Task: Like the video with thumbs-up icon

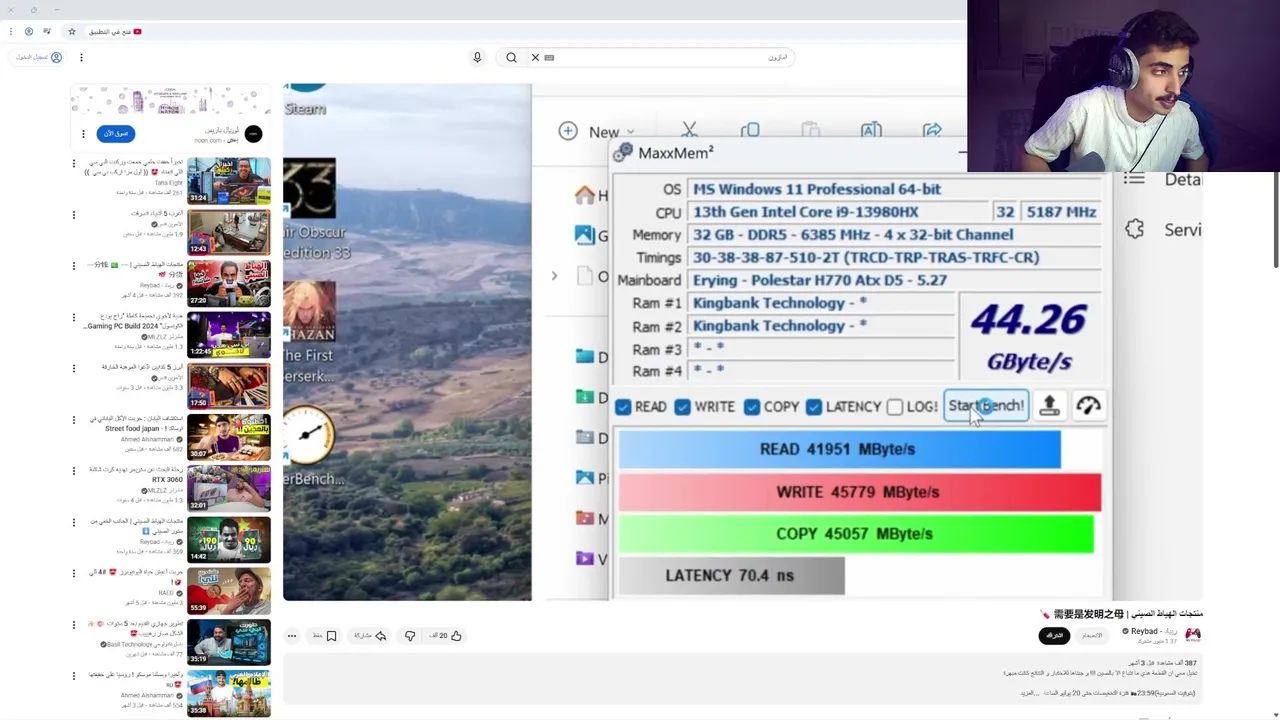Action: click(x=456, y=635)
